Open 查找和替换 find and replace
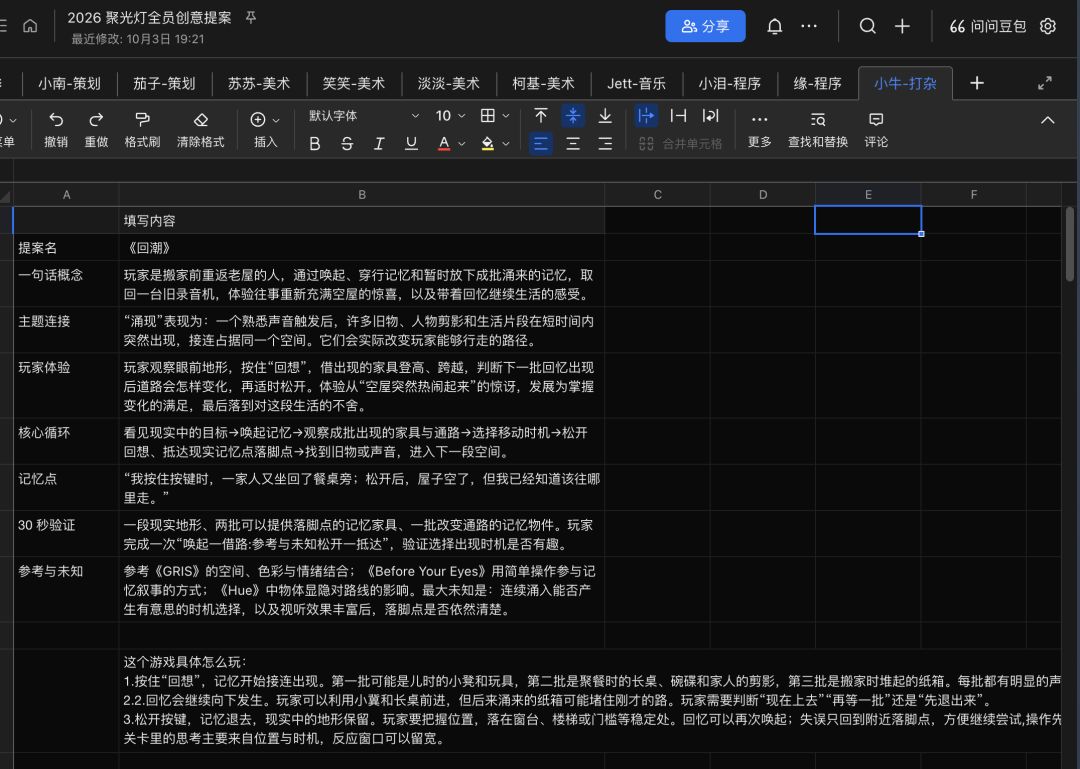The image size is (1080, 769). coord(818,130)
